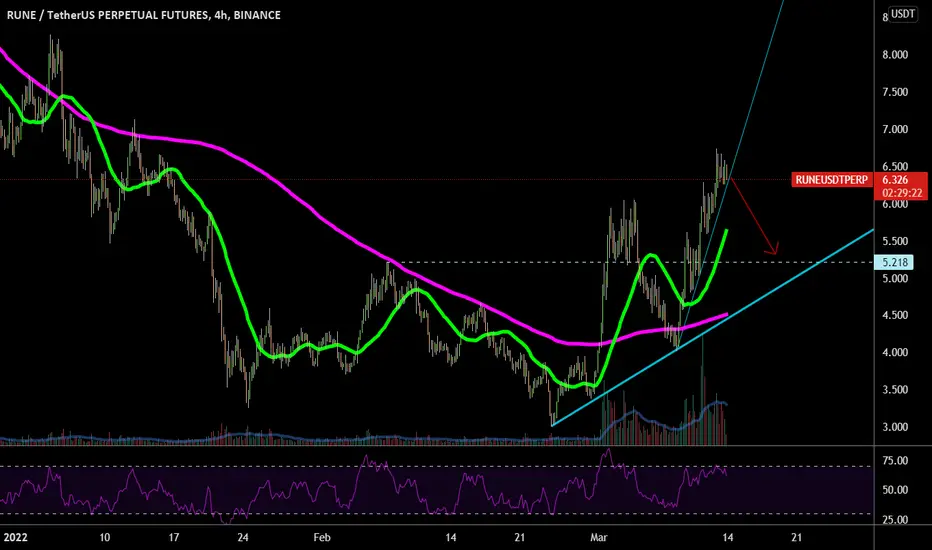Screen dimensions: 932x550
Task: Click the 7.000 price axis label
Action: (x=895, y=130)
